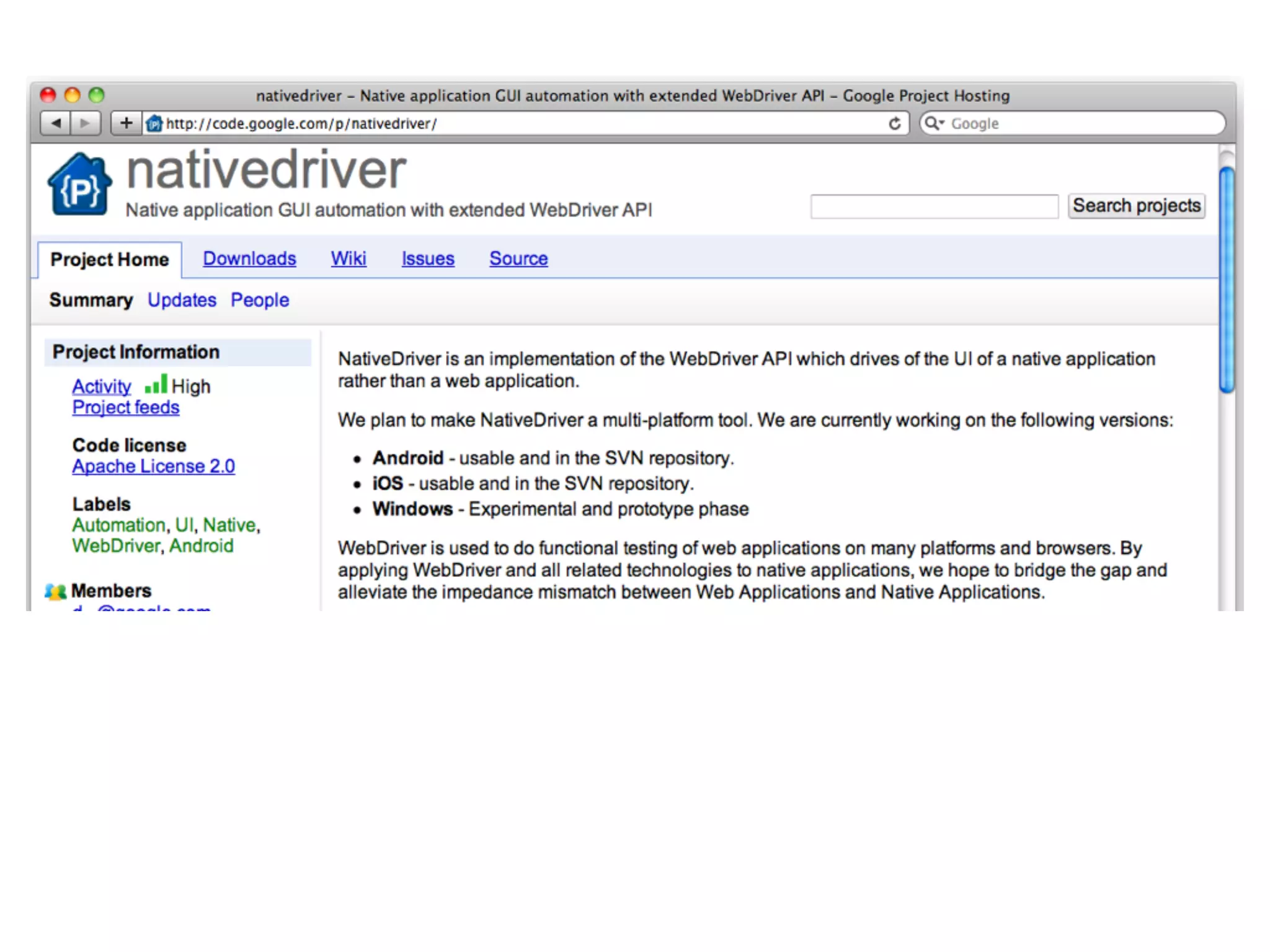
Task: Click the project search text field
Action: coord(934,206)
